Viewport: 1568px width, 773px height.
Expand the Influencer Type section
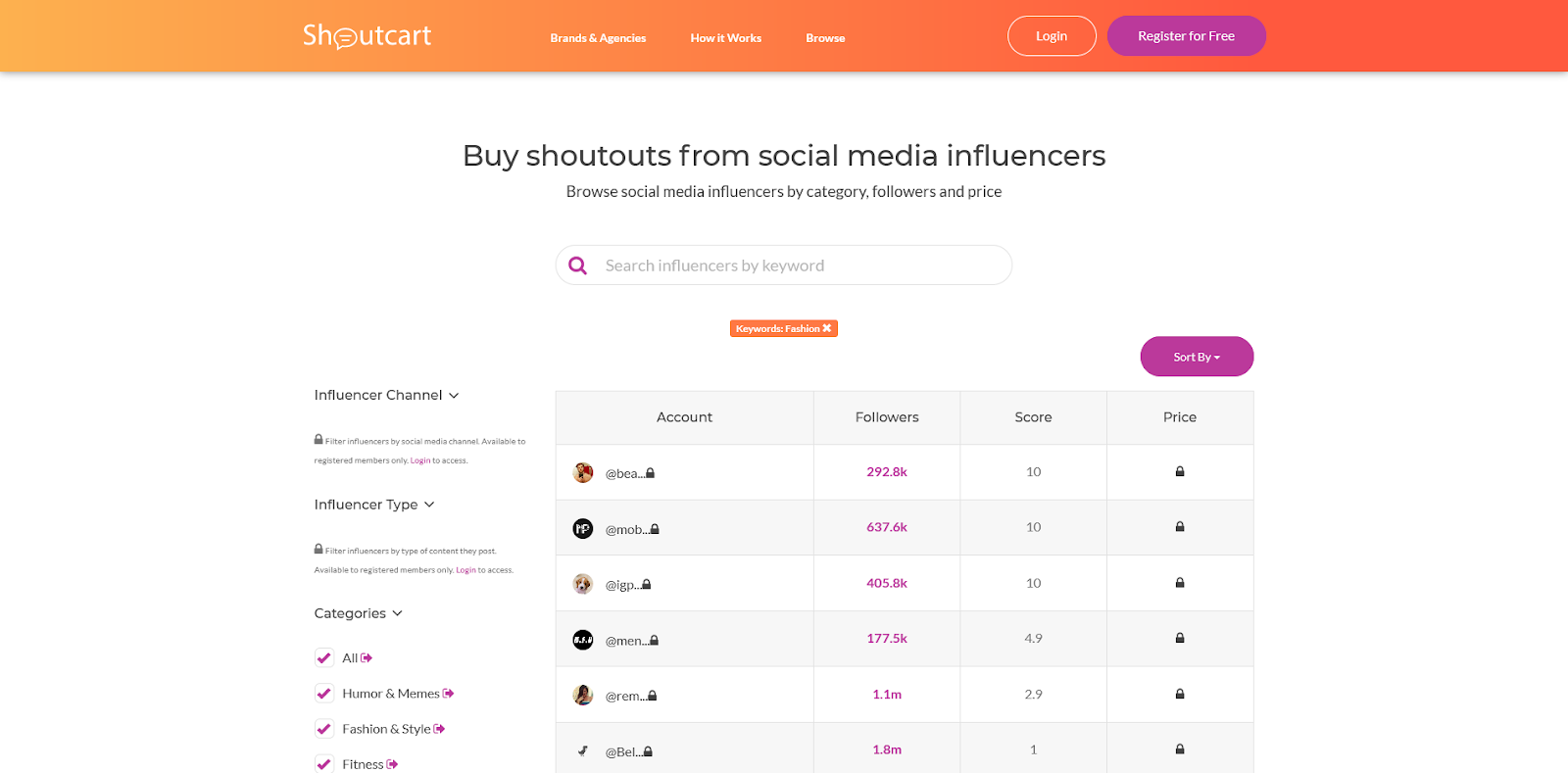374,506
